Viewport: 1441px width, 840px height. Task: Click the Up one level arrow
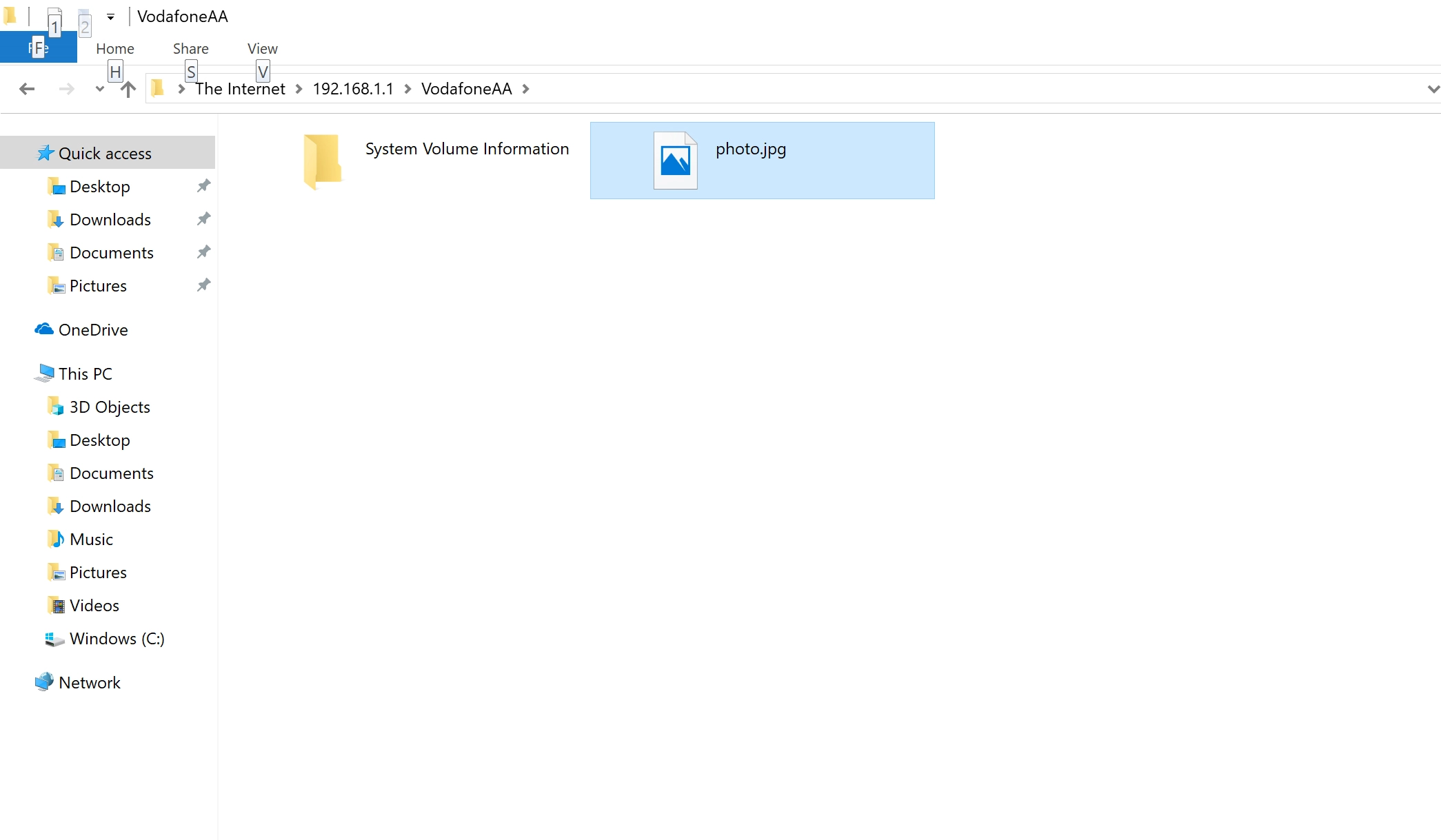128,89
